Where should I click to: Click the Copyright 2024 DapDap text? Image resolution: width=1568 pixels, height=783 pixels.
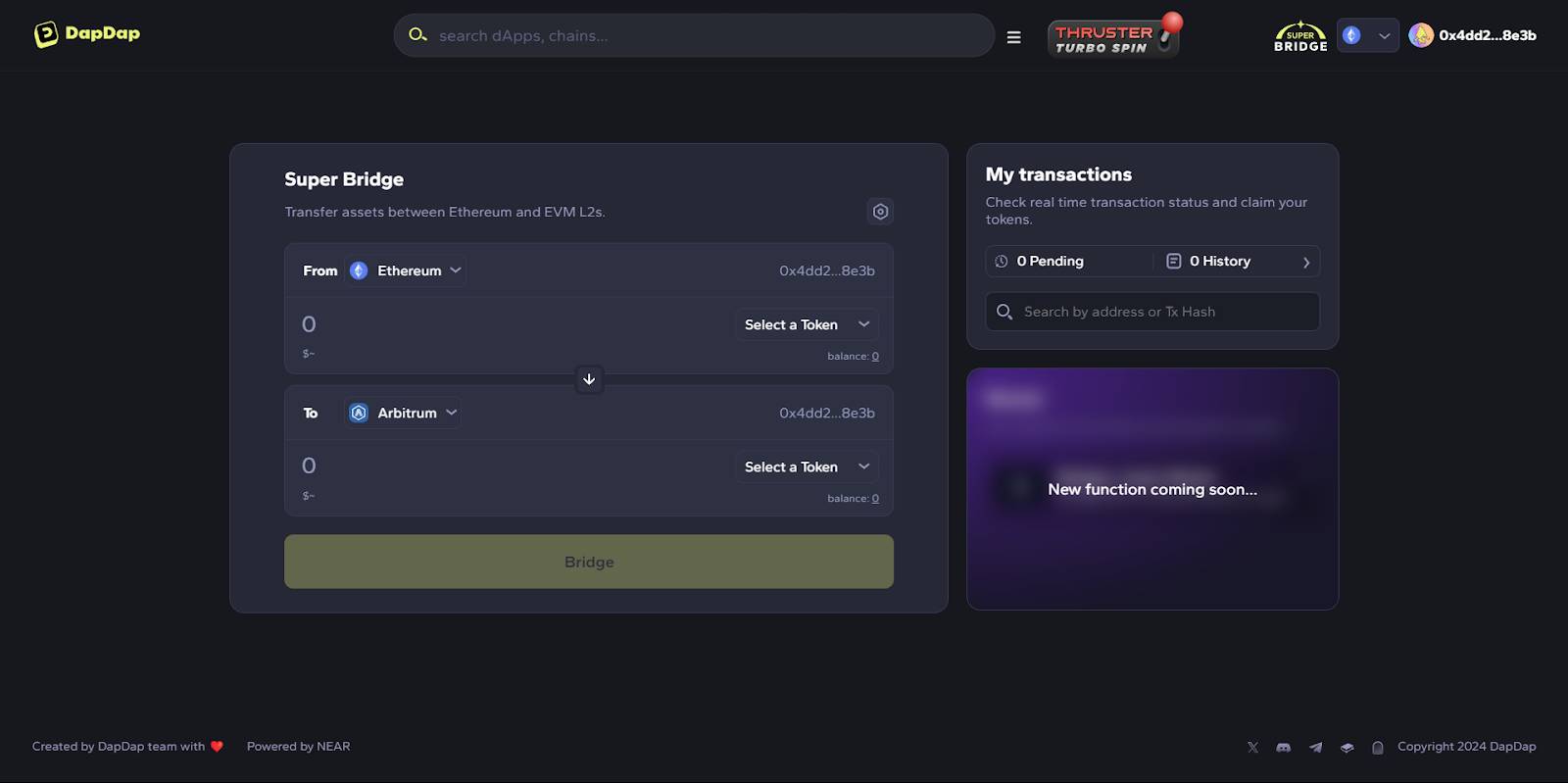1467,747
